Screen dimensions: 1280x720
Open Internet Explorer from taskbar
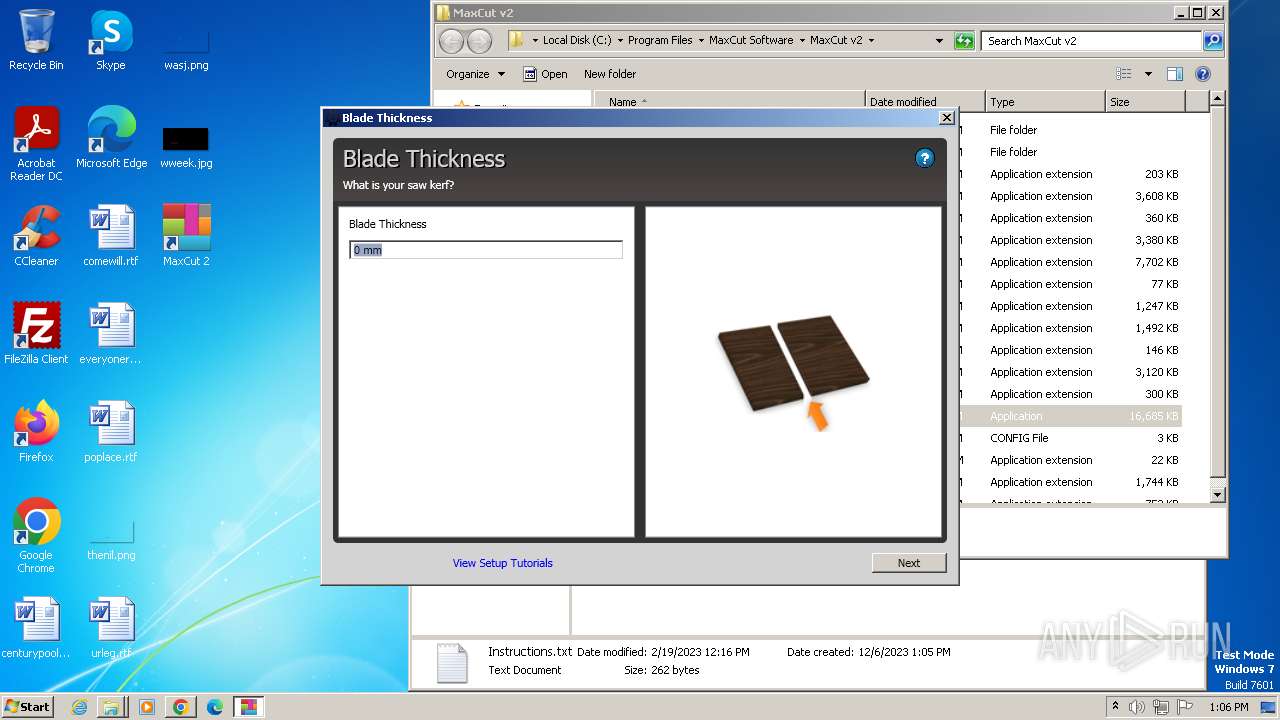[80, 707]
